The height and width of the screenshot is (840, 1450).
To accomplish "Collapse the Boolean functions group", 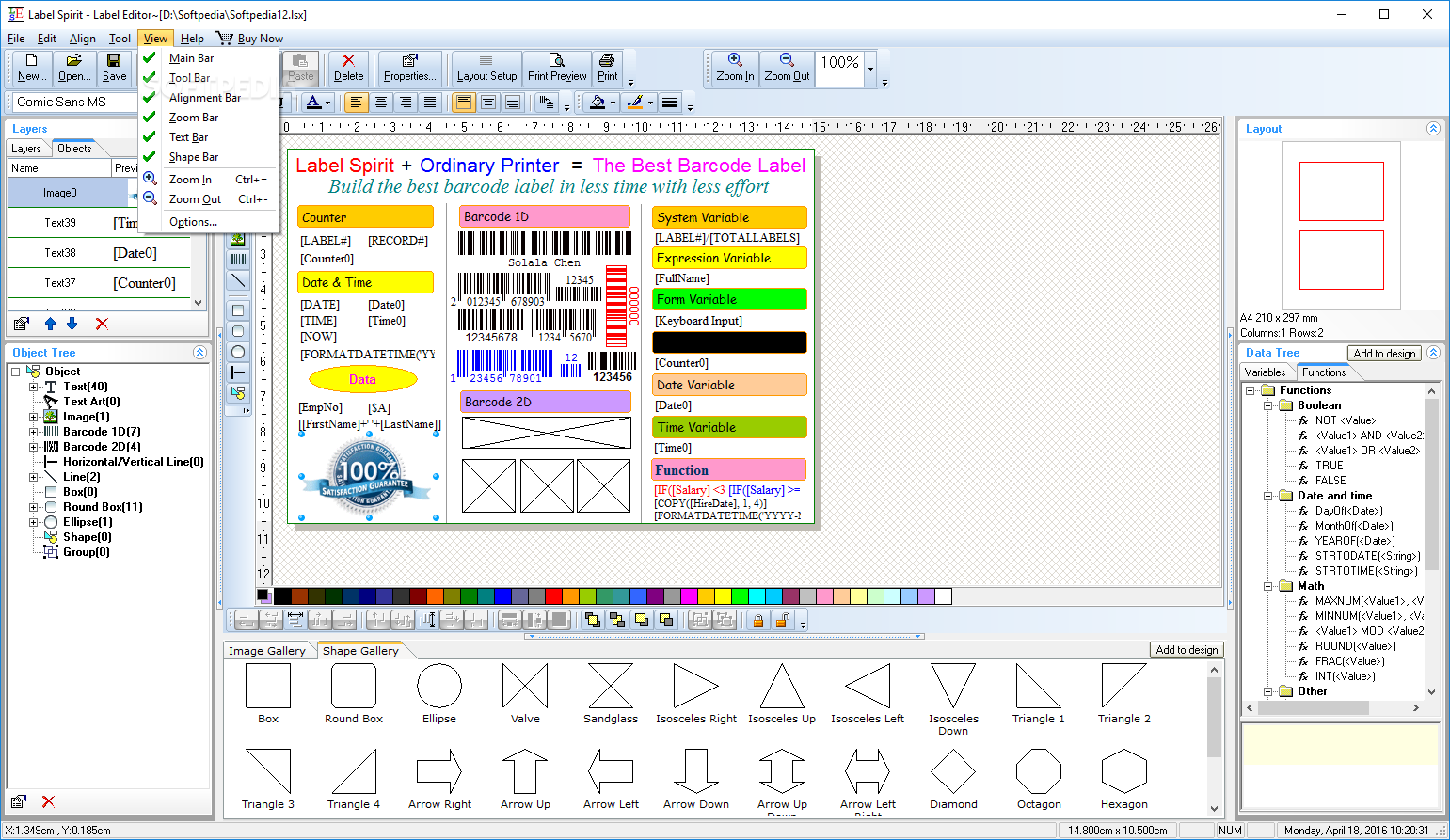I will pyautogui.click(x=1267, y=405).
